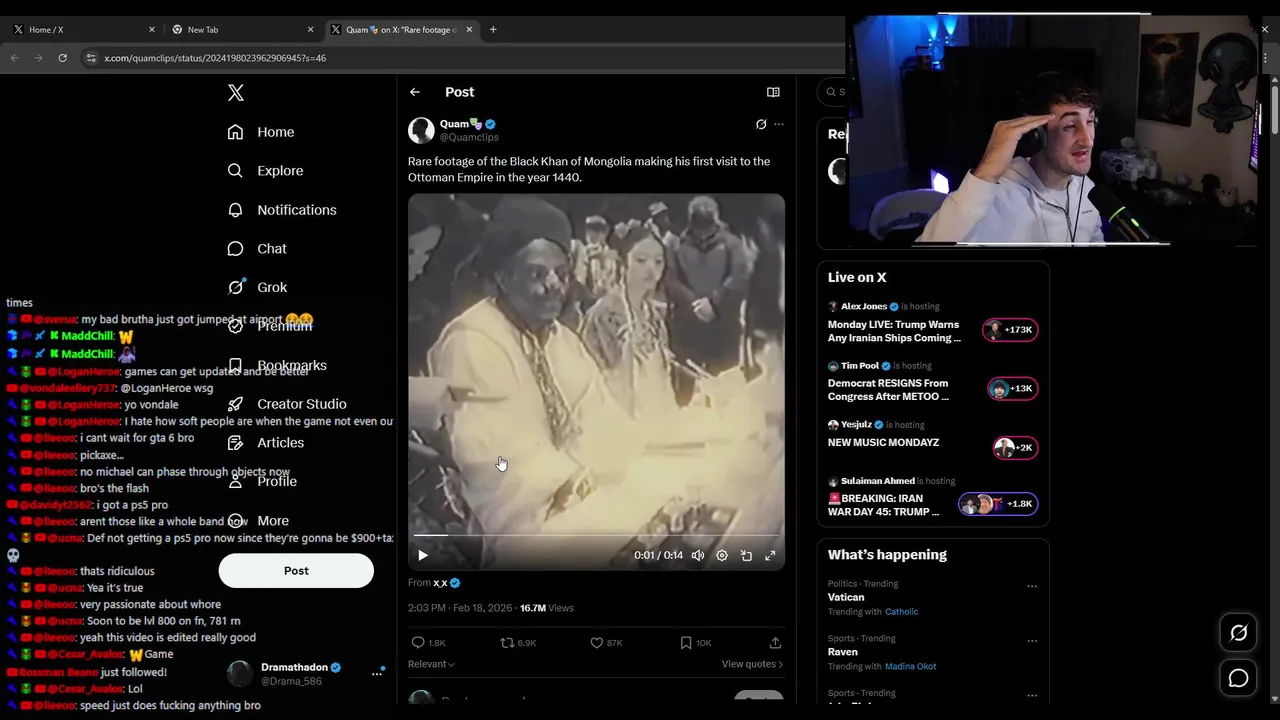Viewport: 1280px width, 720px height.
Task: Click the 16.7M Views count
Action: pyautogui.click(x=547, y=608)
